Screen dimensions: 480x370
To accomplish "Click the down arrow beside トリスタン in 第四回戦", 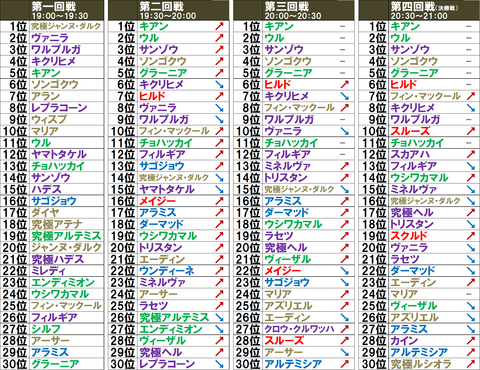I will click(x=470, y=224).
